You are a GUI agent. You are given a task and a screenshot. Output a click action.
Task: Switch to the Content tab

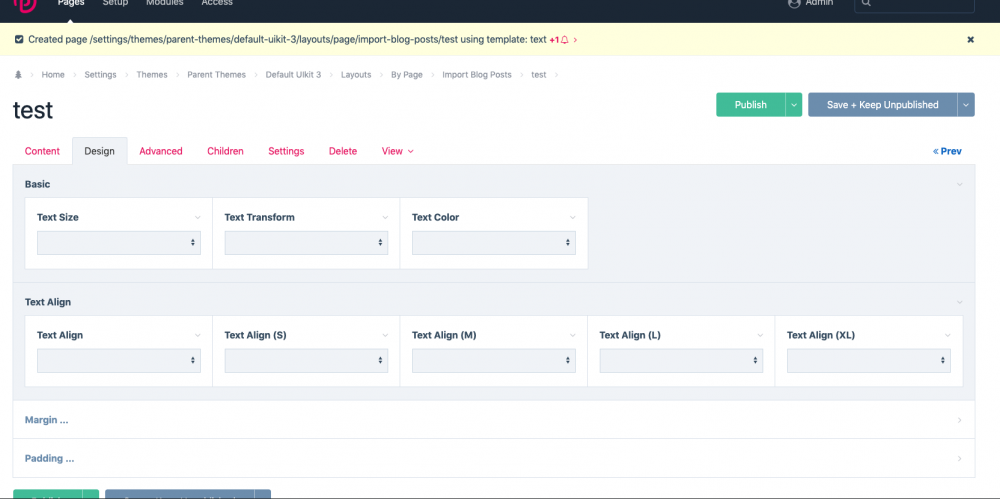coord(42,151)
